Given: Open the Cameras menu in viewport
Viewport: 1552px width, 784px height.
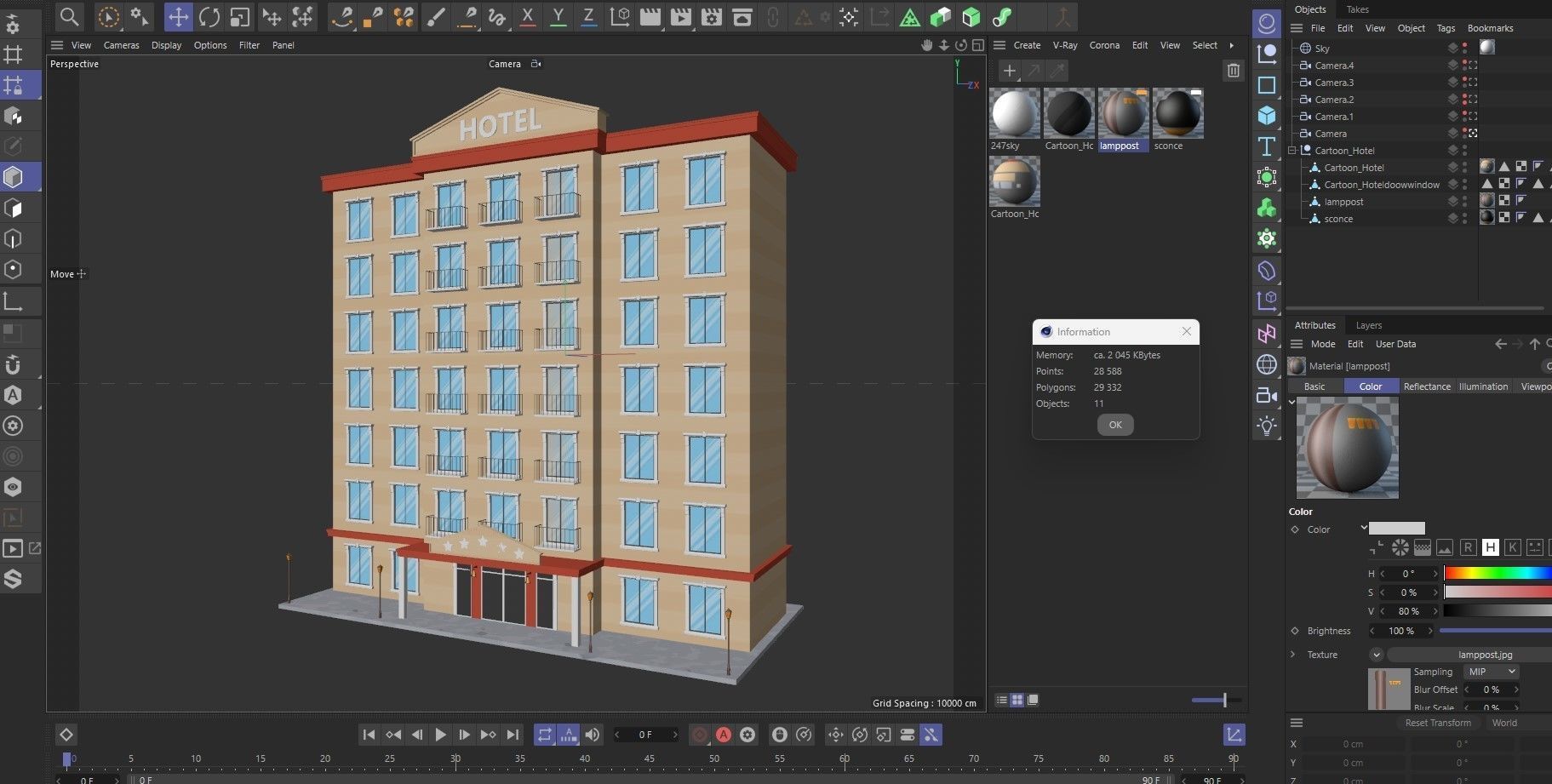Looking at the screenshot, I should pyautogui.click(x=121, y=45).
